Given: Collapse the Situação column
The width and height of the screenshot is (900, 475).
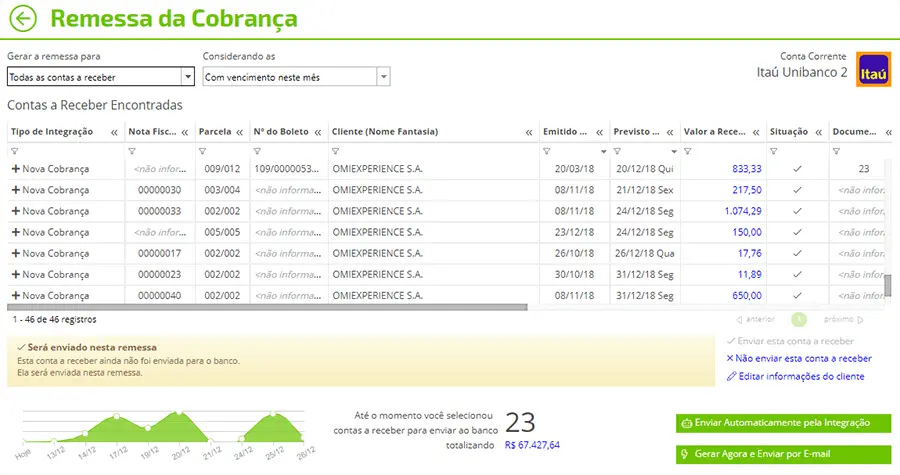Looking at the screenshot, I should 818,133.
